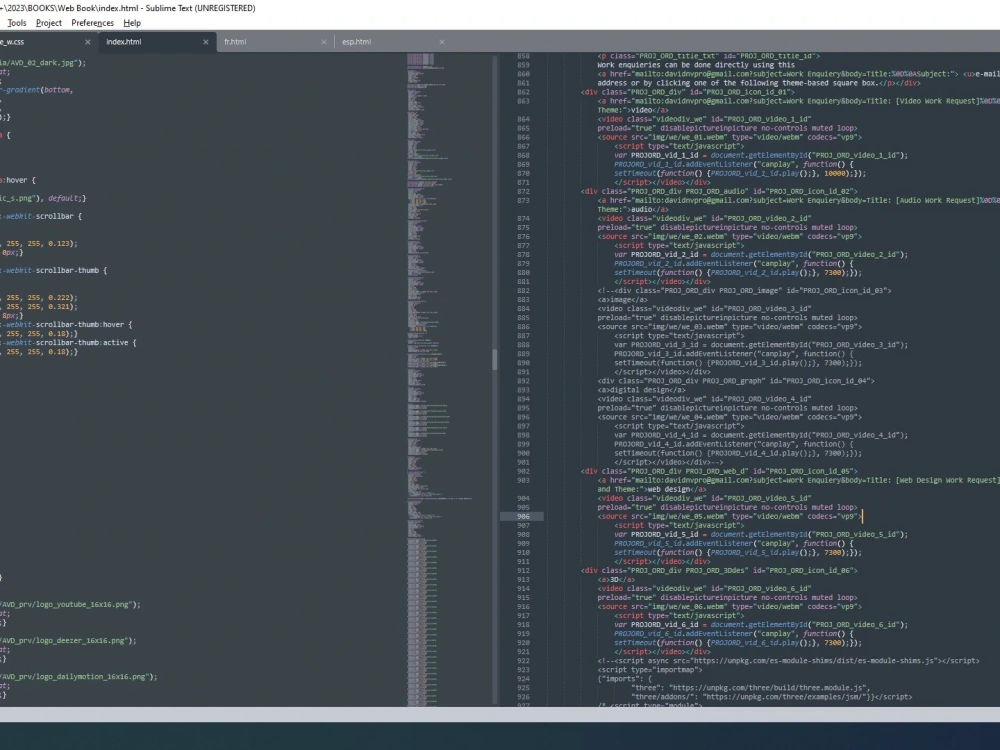The height and width of the screenshot is (750, 1000).
Task: Click the 'PROJORD_vid_1_id' variable on line 868
Action: (665, 155)
